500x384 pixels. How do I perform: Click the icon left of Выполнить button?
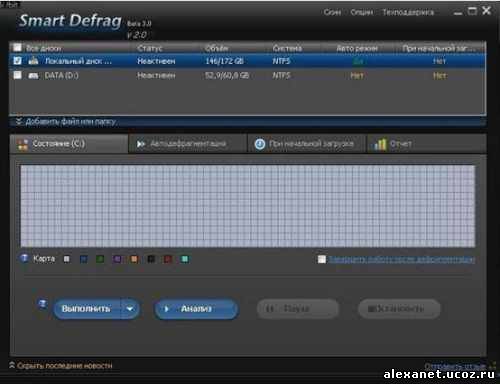click(x=42, y=304)
